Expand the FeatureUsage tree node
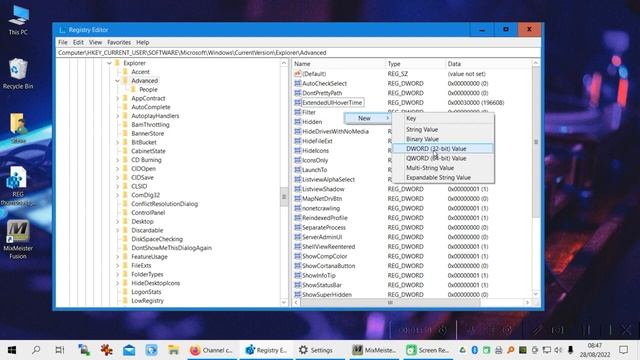 click(118, 257)
